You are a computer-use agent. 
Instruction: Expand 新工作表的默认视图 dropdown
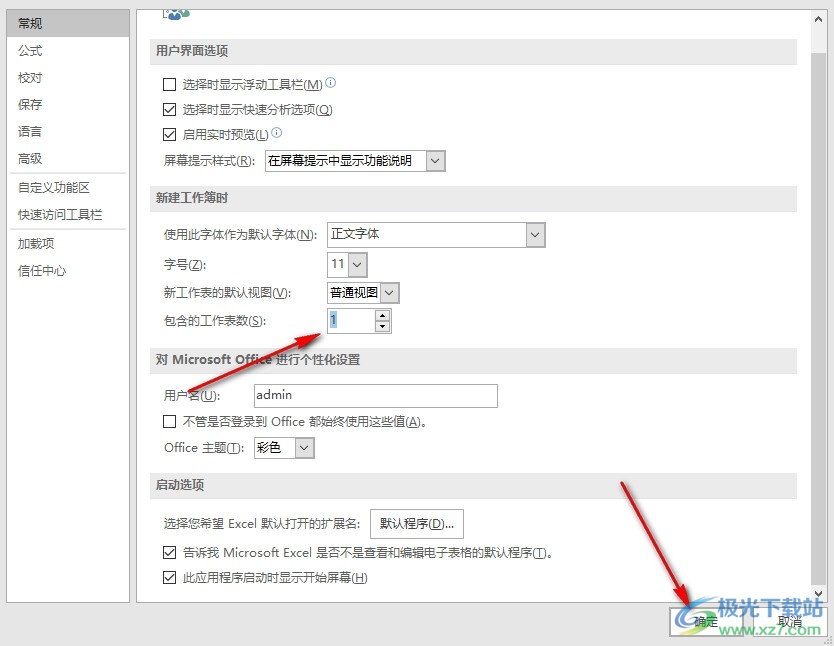point(389,292)
